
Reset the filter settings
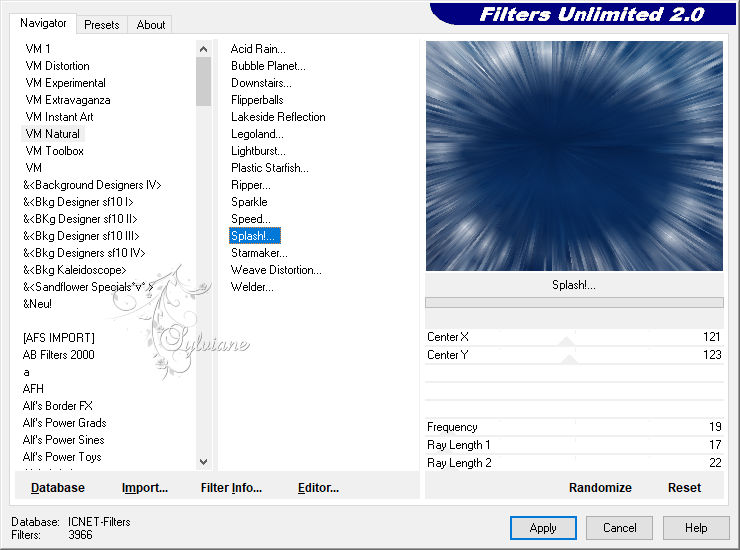684,488
